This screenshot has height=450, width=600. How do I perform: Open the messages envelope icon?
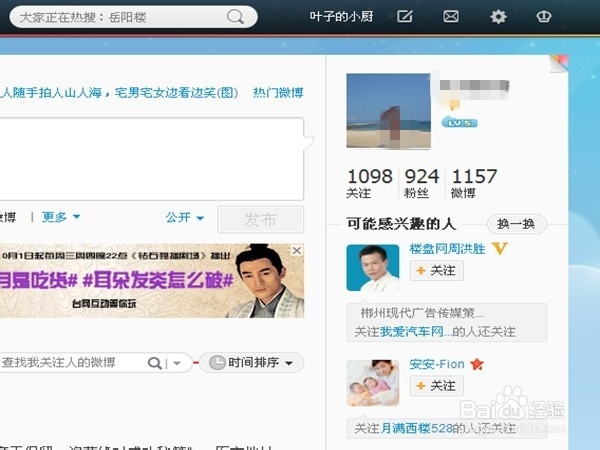pos(451,16)
